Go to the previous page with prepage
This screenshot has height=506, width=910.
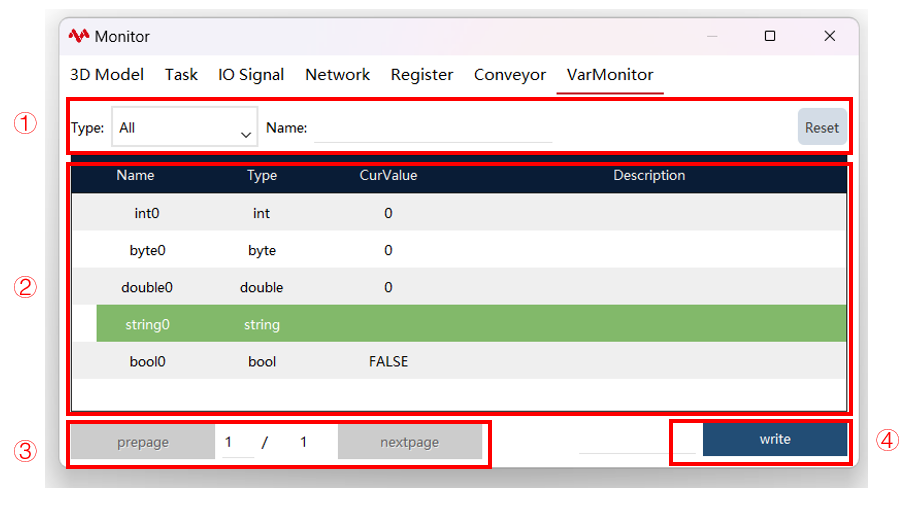point(143,442)
